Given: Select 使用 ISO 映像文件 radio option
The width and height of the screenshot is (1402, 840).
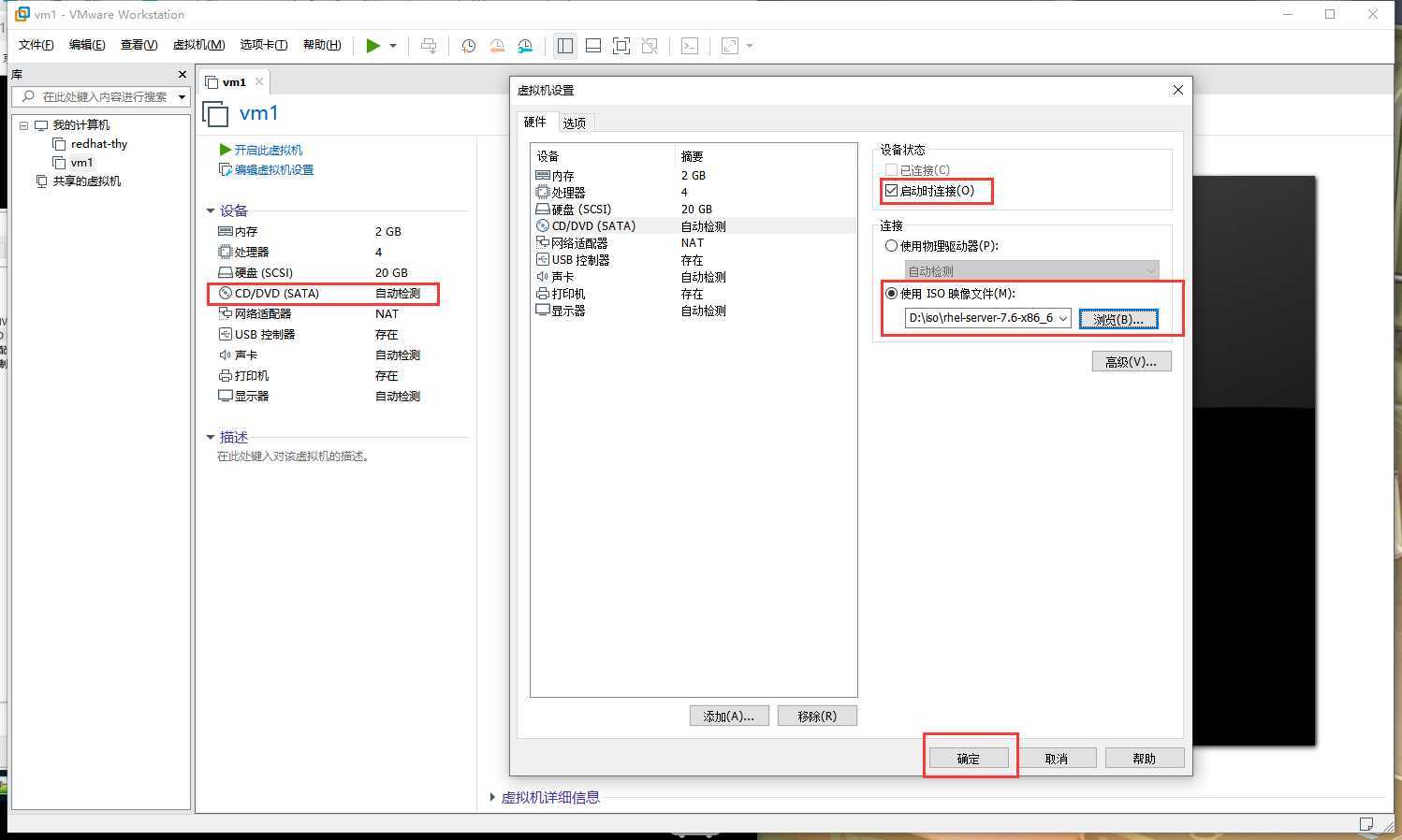Looking at the screenshot, I should (x=891, y=294).
